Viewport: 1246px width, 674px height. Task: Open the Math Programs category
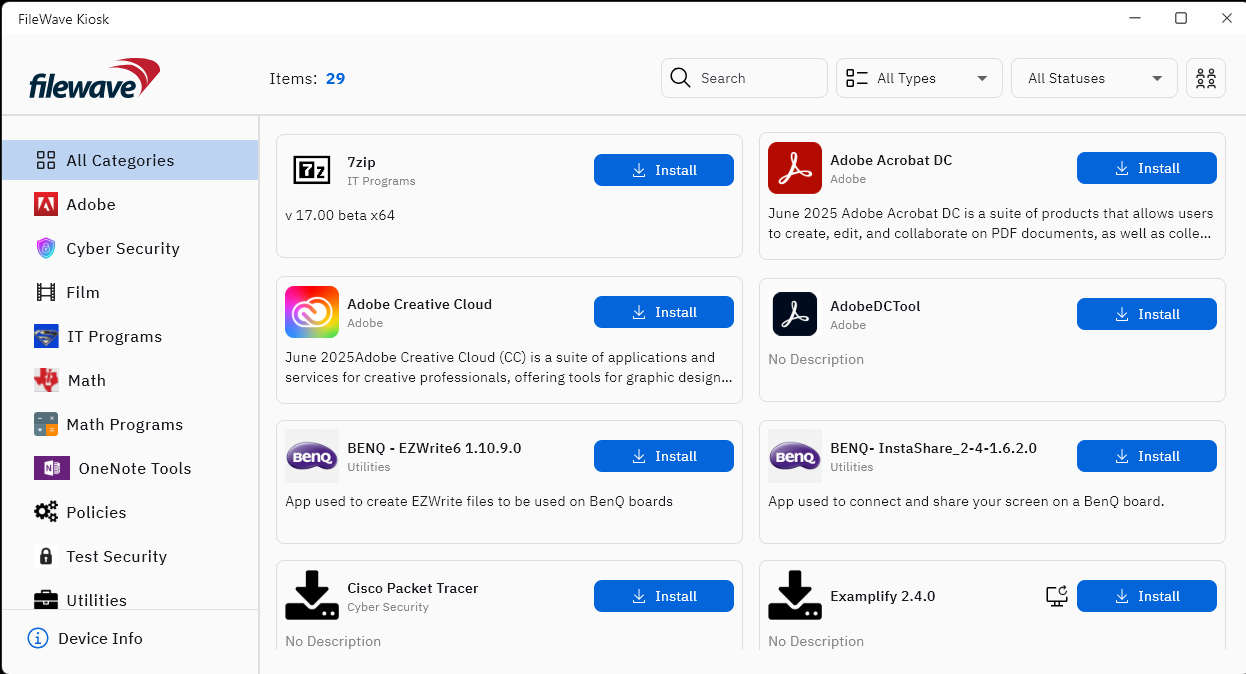(x=130, y=424)
